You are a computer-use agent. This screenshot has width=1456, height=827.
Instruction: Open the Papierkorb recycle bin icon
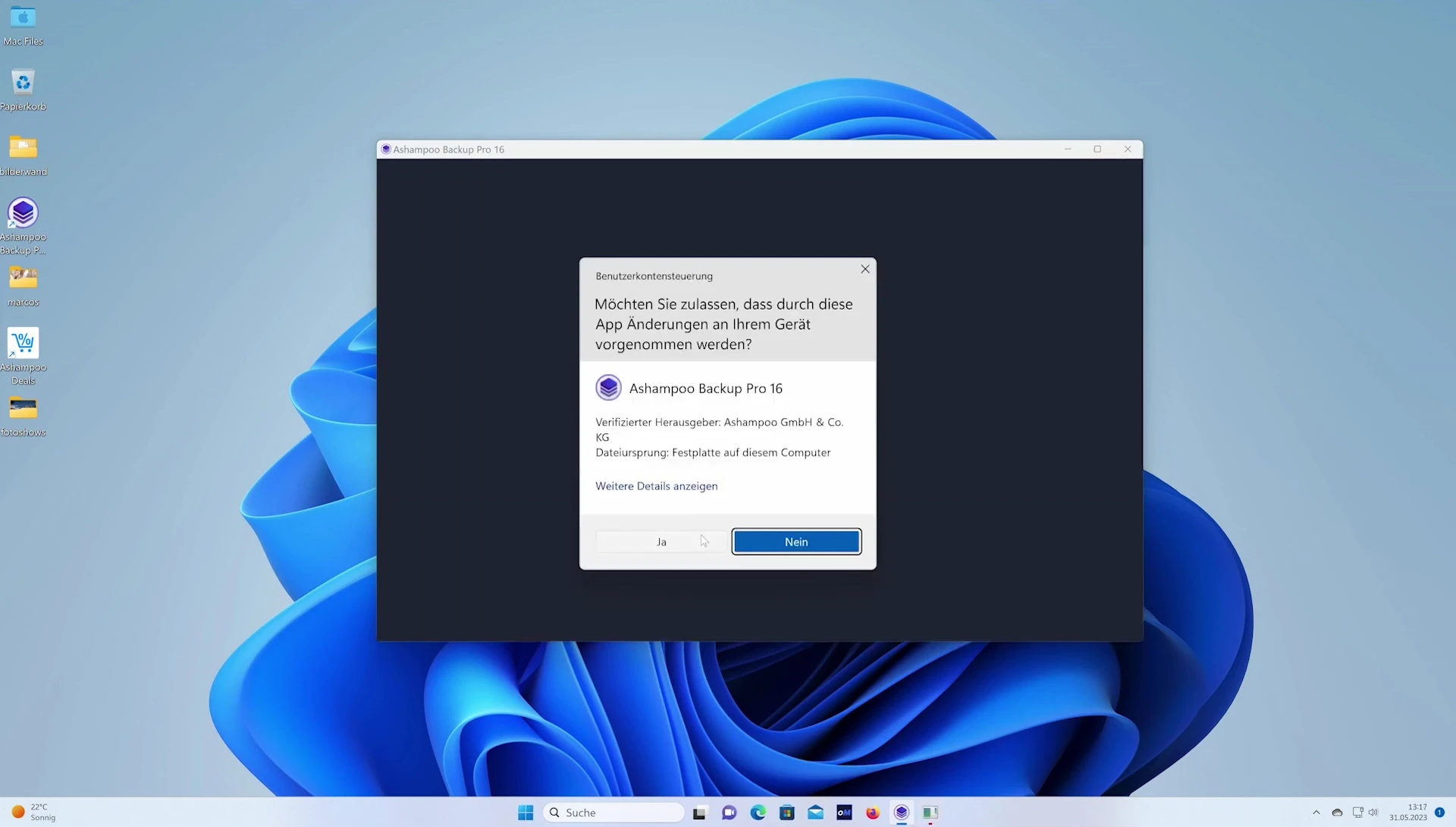coord(23,83)
